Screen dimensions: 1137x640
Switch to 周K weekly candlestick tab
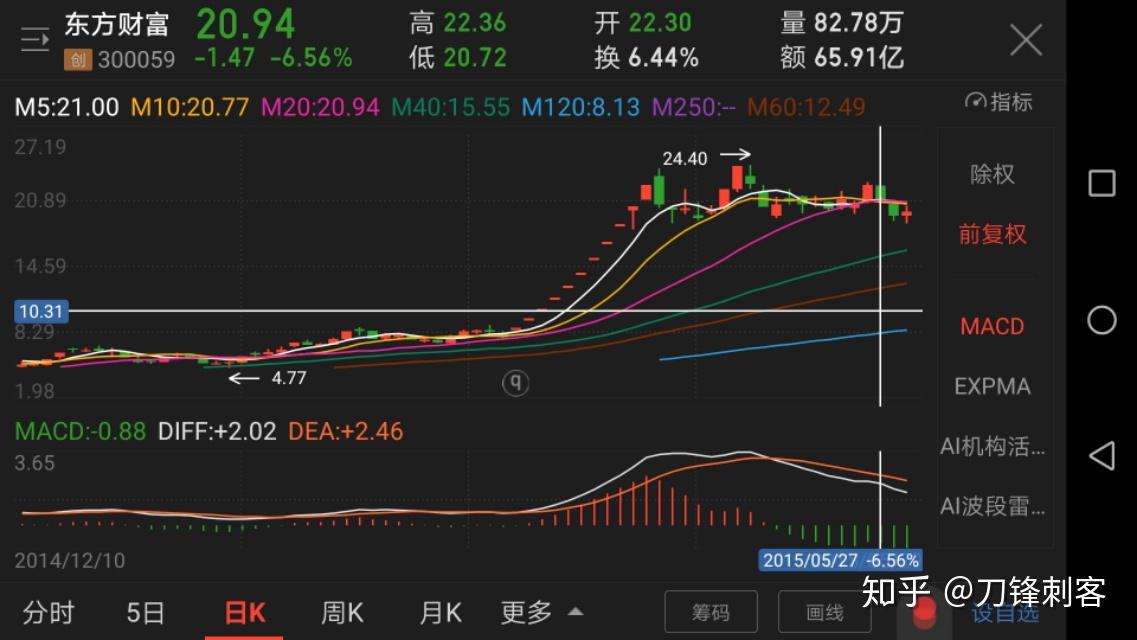342,612
